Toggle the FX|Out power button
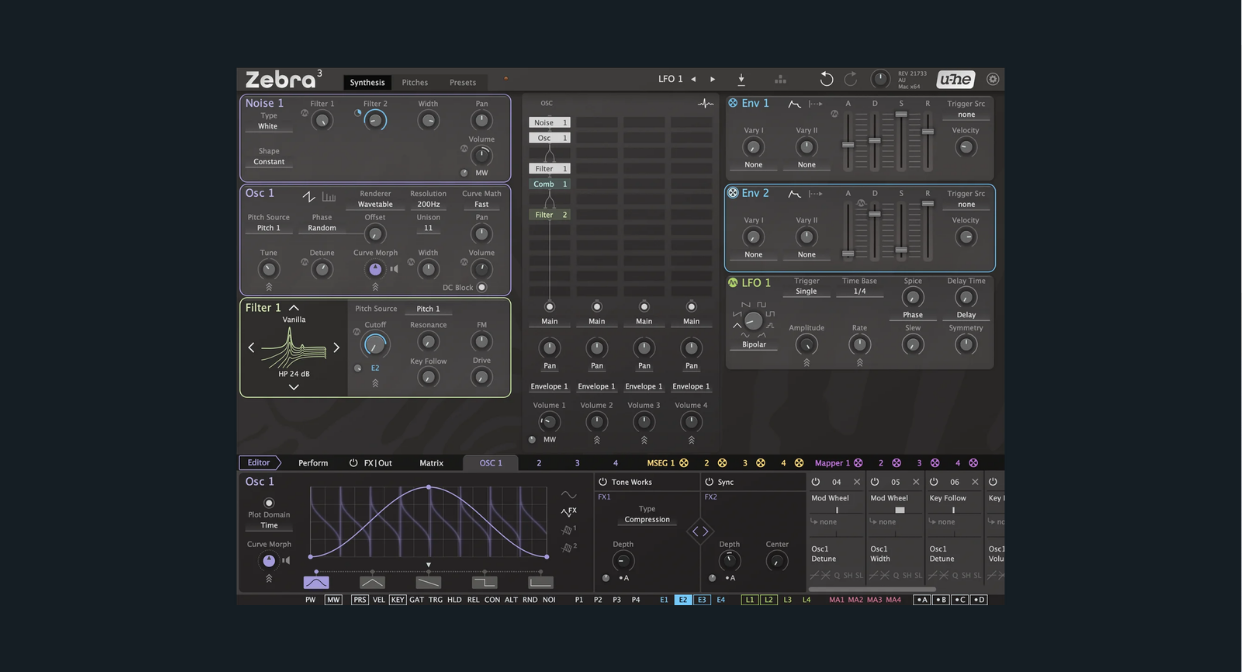This screenshot has height=672, width=1242. coord(353,461)
